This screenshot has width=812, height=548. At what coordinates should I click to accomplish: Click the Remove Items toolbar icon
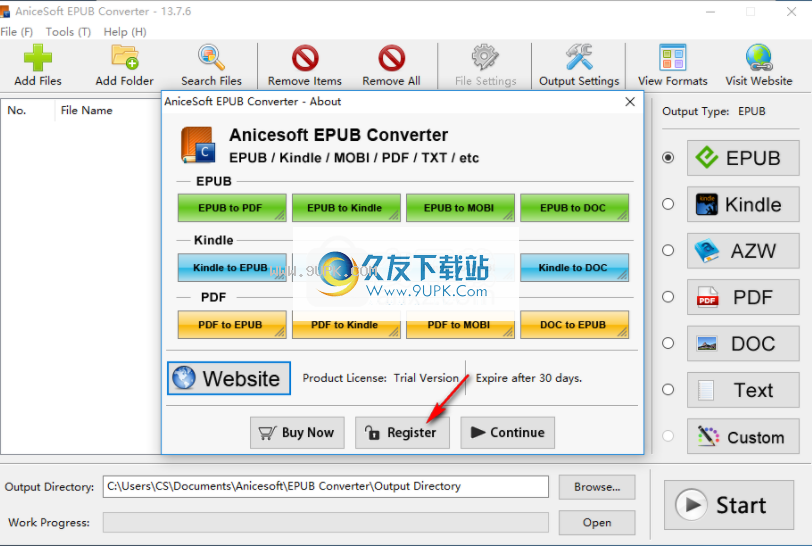pos(305,57)
